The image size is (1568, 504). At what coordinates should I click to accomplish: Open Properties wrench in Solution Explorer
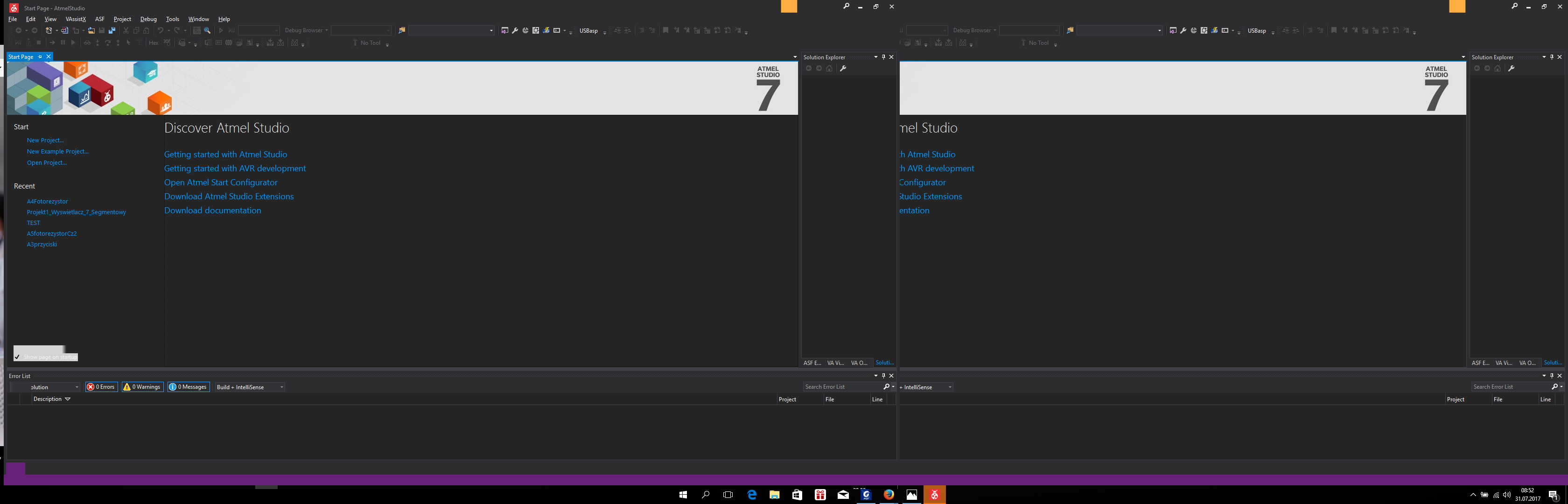[x=843, y=68]
